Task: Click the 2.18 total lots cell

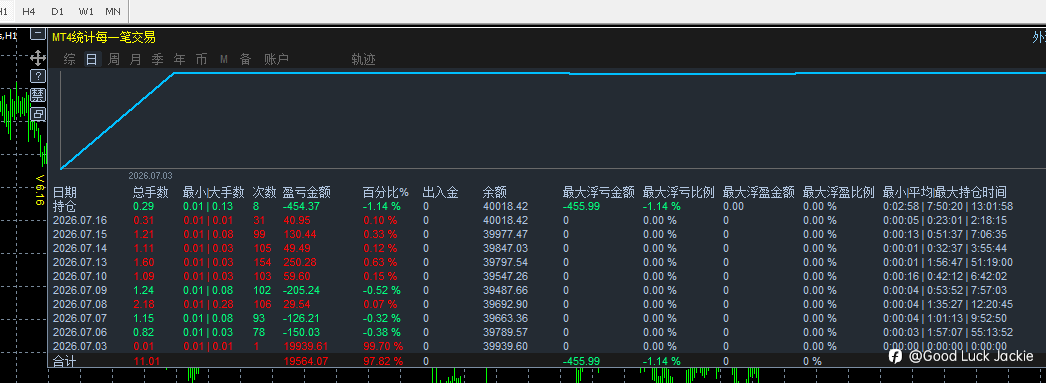Action: point(143,304)
